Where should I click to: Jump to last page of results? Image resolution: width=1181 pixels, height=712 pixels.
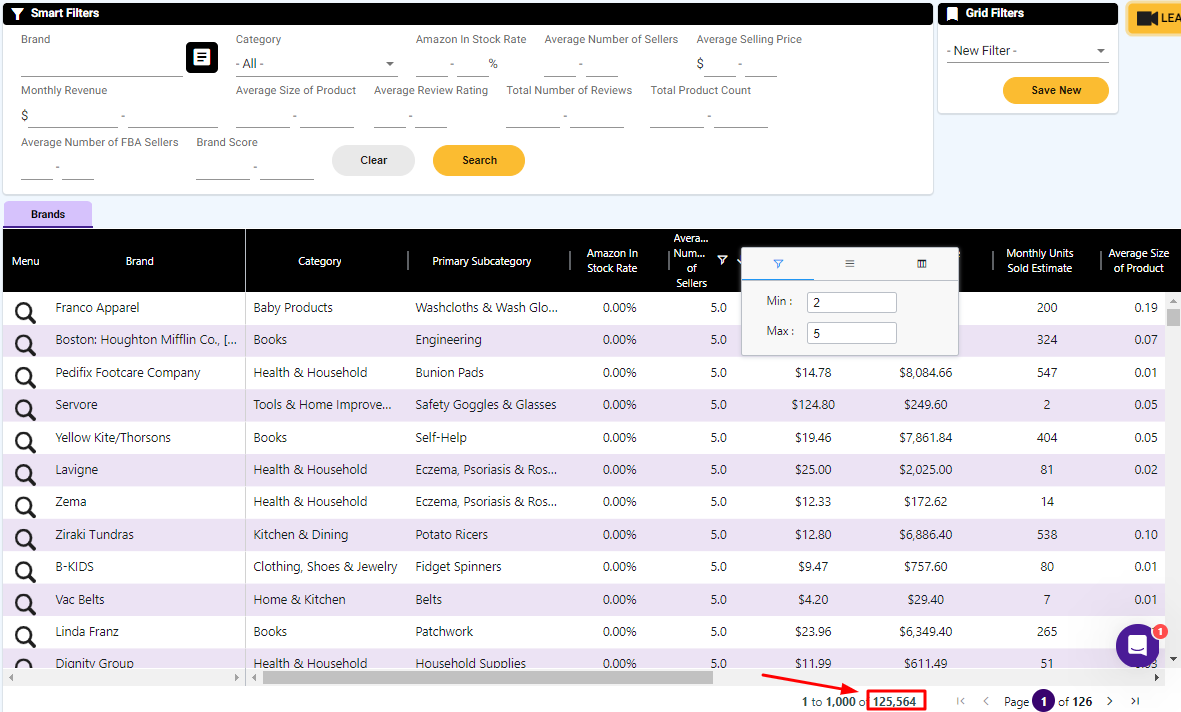point(1135,701)
